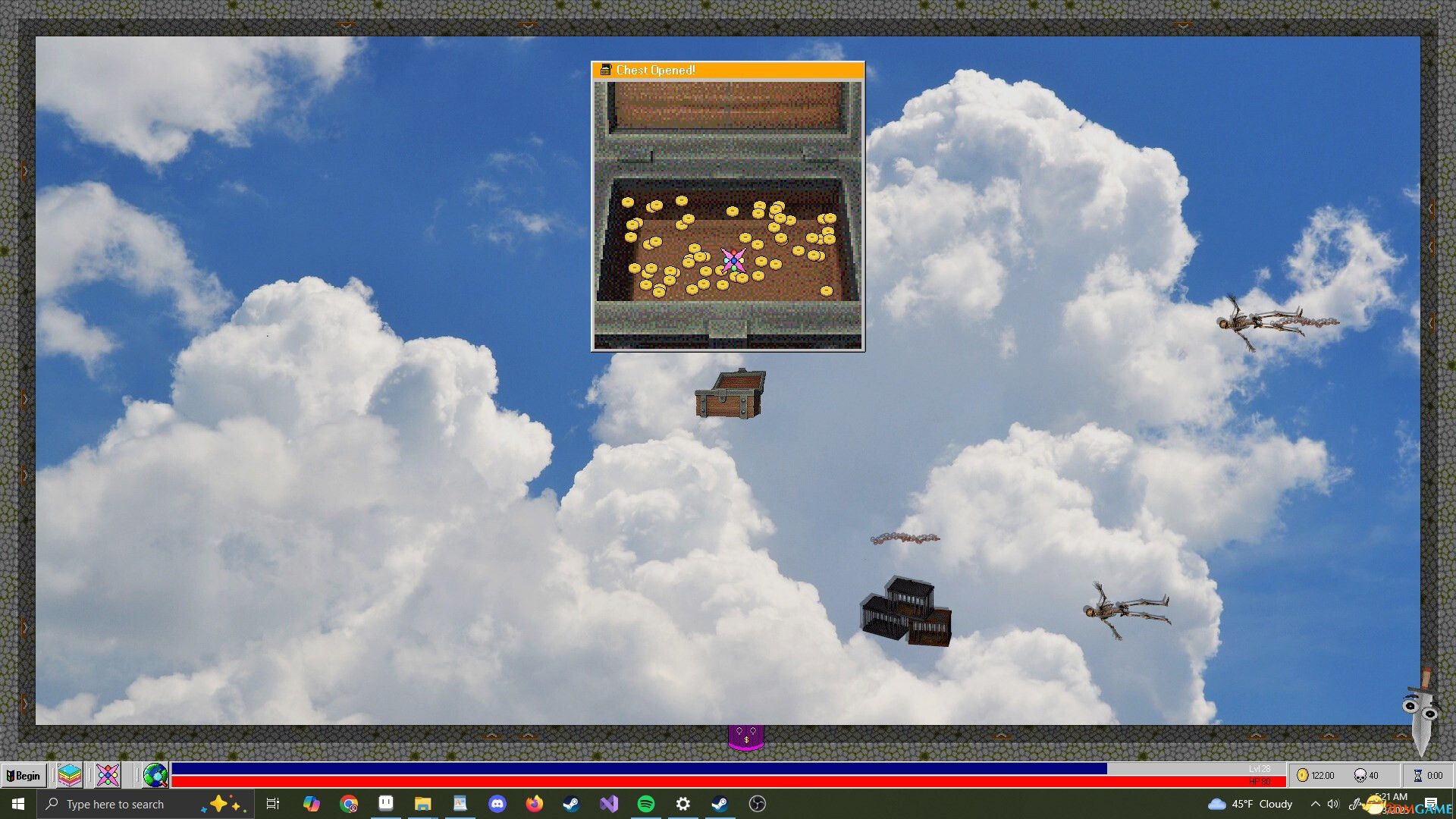1456x819 pixels.
Task: Click the hourglass timer icon
Action: tap(1417, 775)
